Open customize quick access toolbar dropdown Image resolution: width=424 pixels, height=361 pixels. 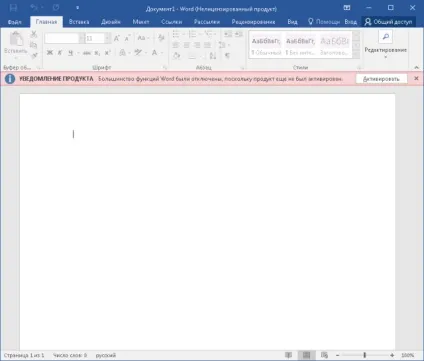[77, 8]
